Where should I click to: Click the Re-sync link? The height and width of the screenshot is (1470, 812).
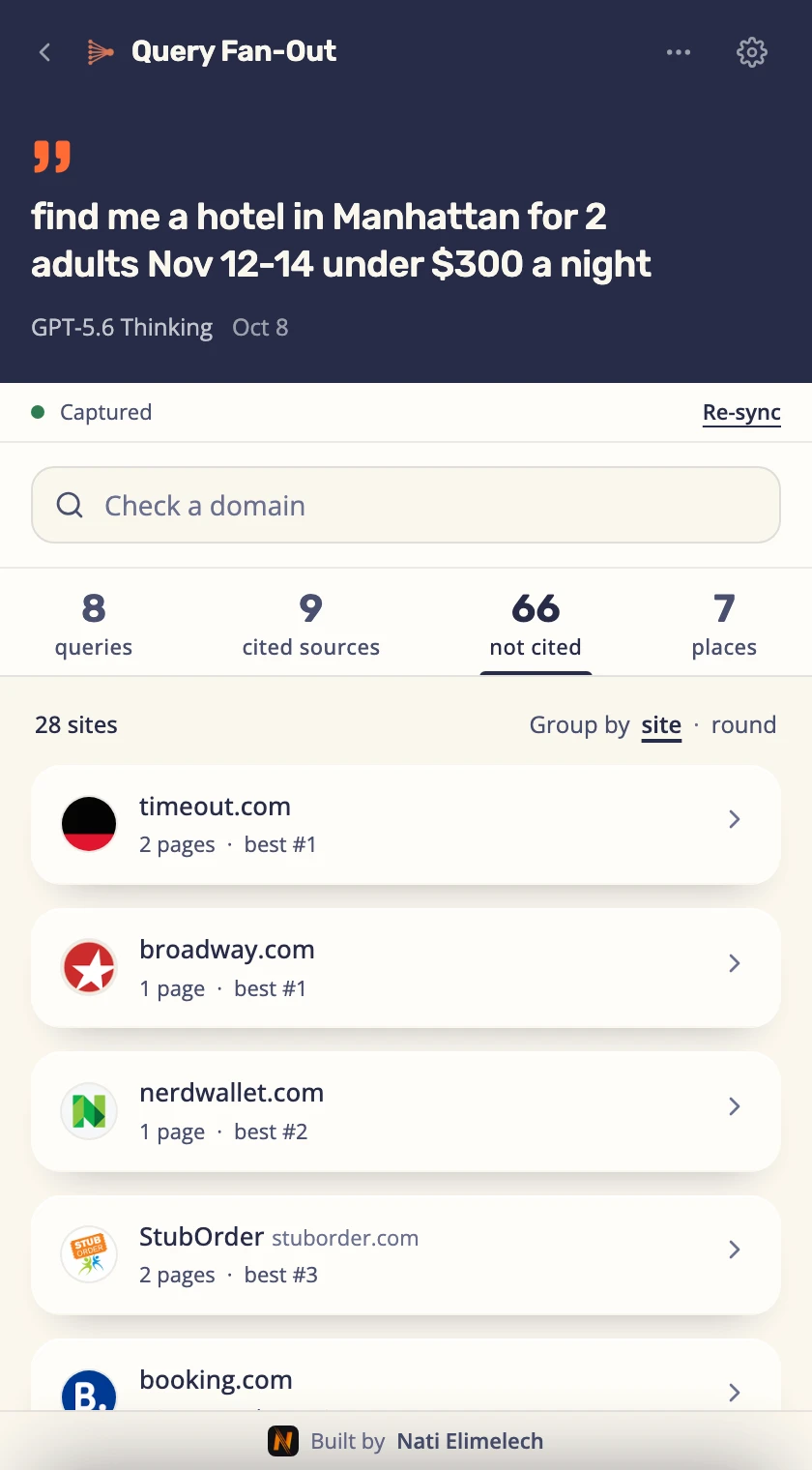coord(741,413)
